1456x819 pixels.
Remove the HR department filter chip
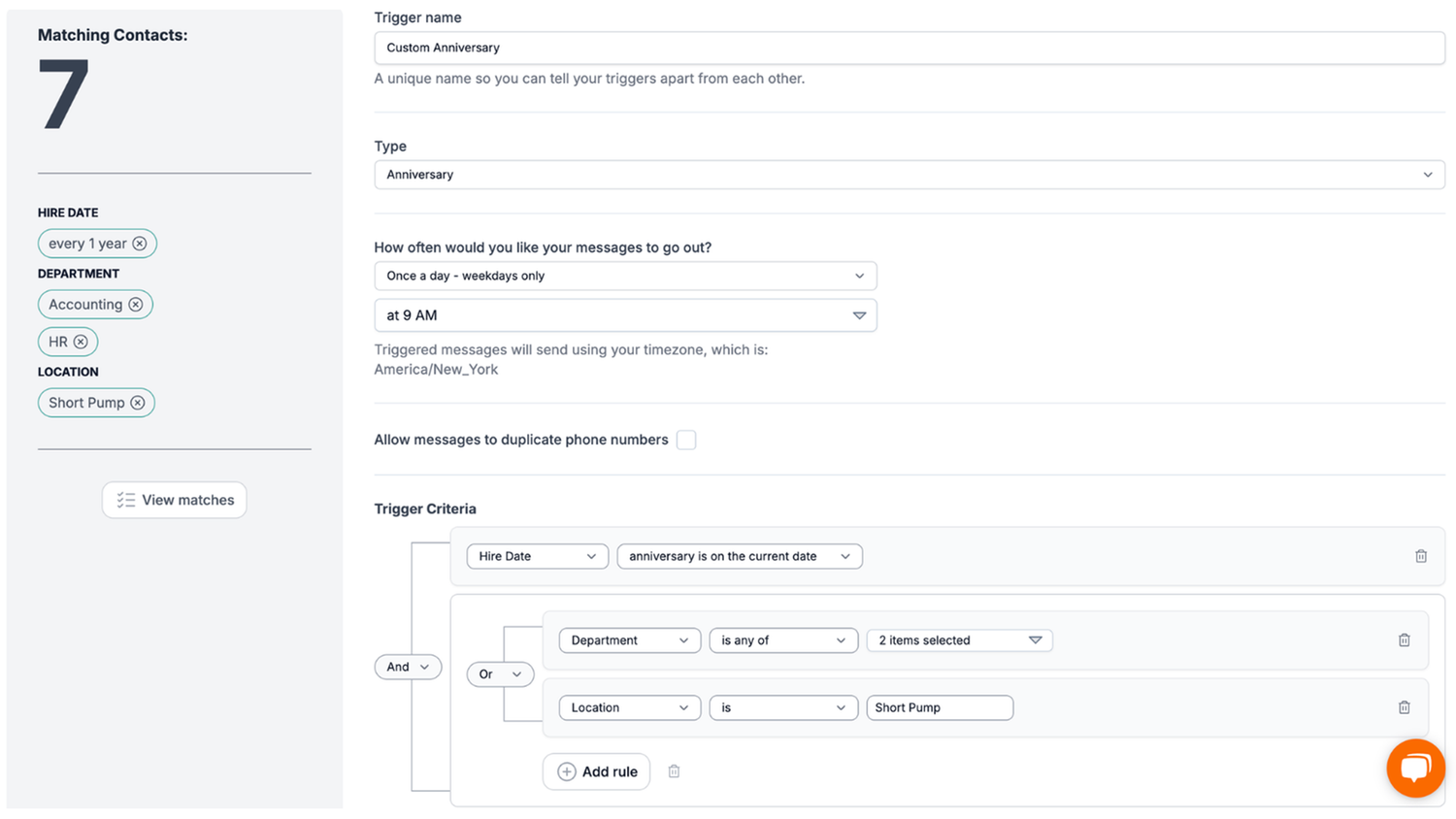pyautogui.click(x=81, y=342)
